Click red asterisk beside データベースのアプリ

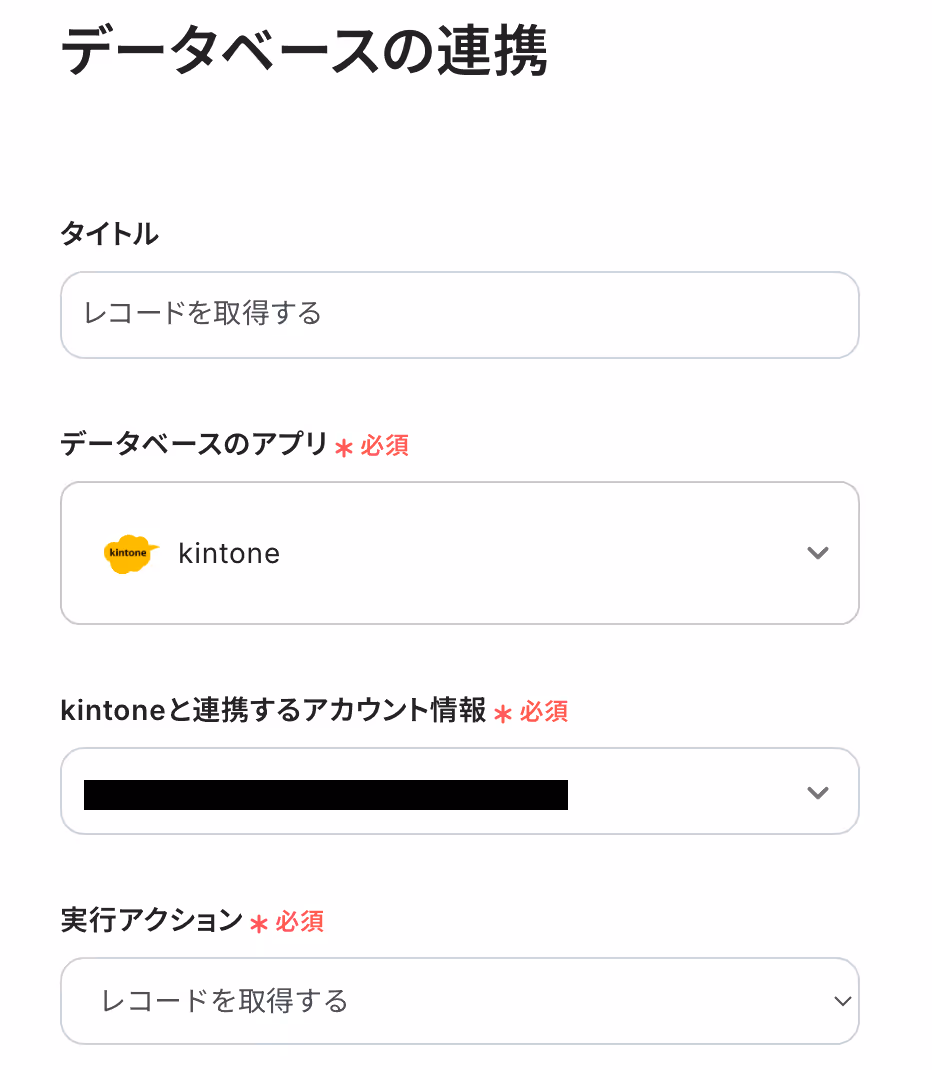tap(344, 448)
